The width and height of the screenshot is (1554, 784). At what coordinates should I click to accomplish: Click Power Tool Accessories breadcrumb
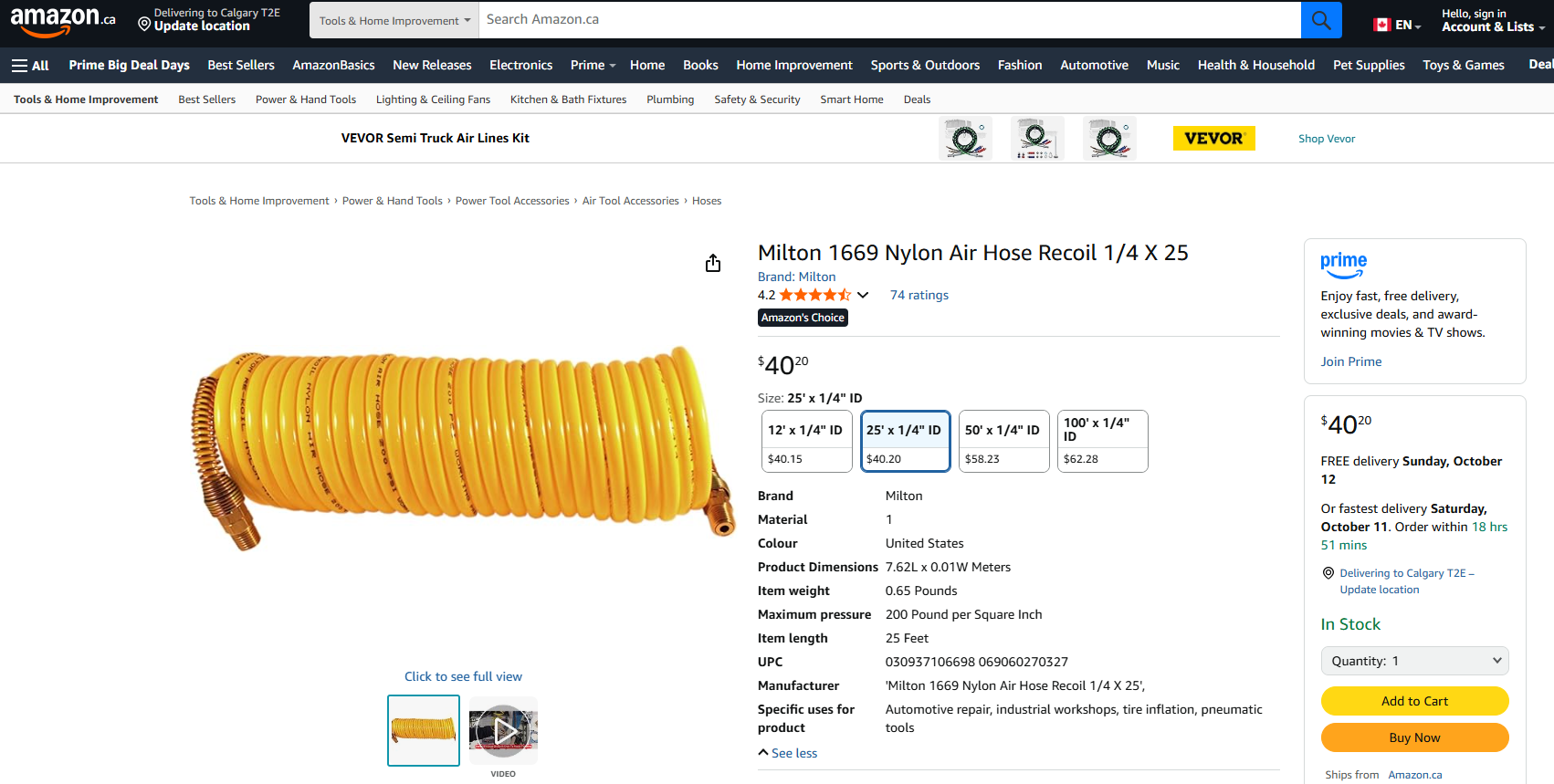point(512,201)
